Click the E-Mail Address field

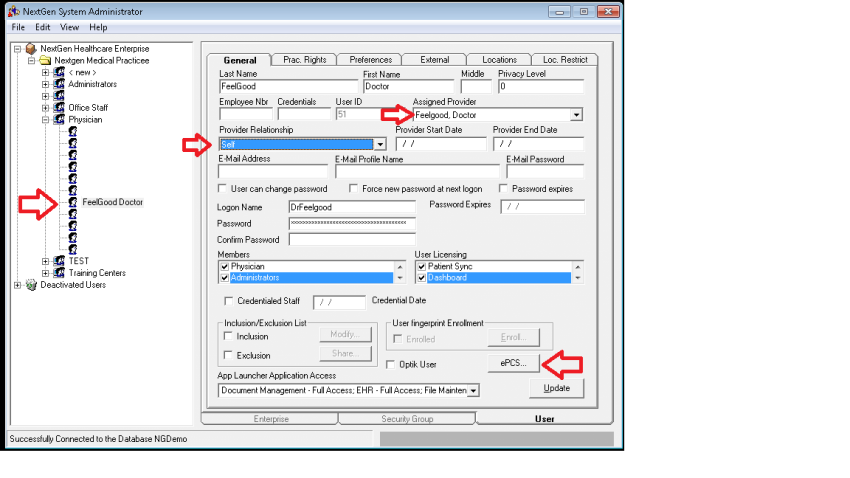click(x=273, y=172)
